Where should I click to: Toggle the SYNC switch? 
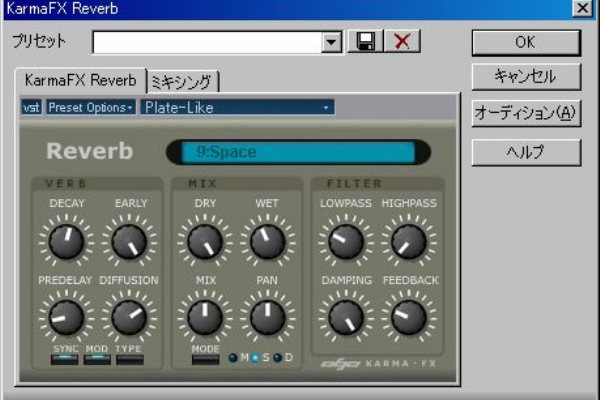coord(64,359)
